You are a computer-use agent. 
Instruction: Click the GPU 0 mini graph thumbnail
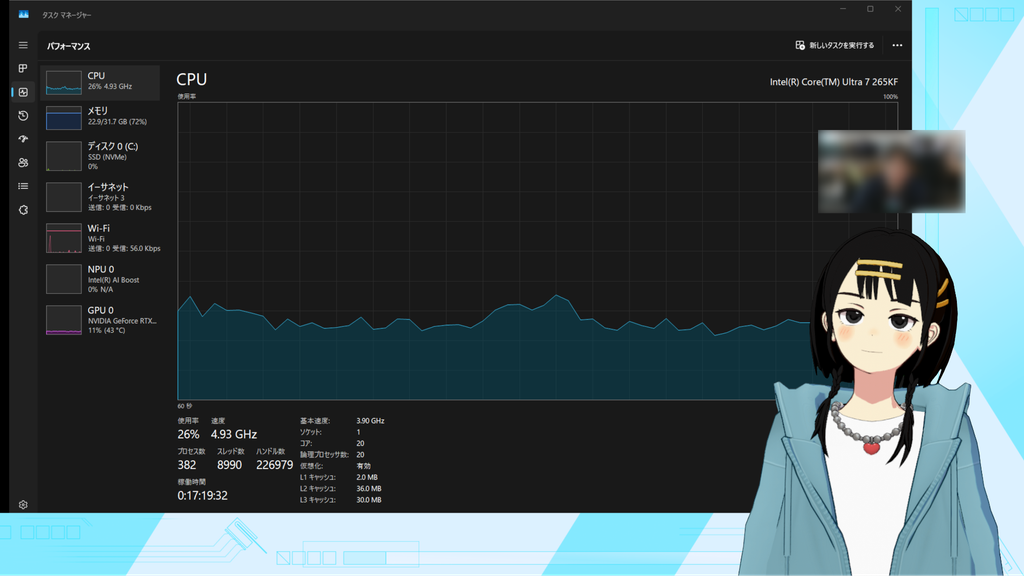click(63, 320)
